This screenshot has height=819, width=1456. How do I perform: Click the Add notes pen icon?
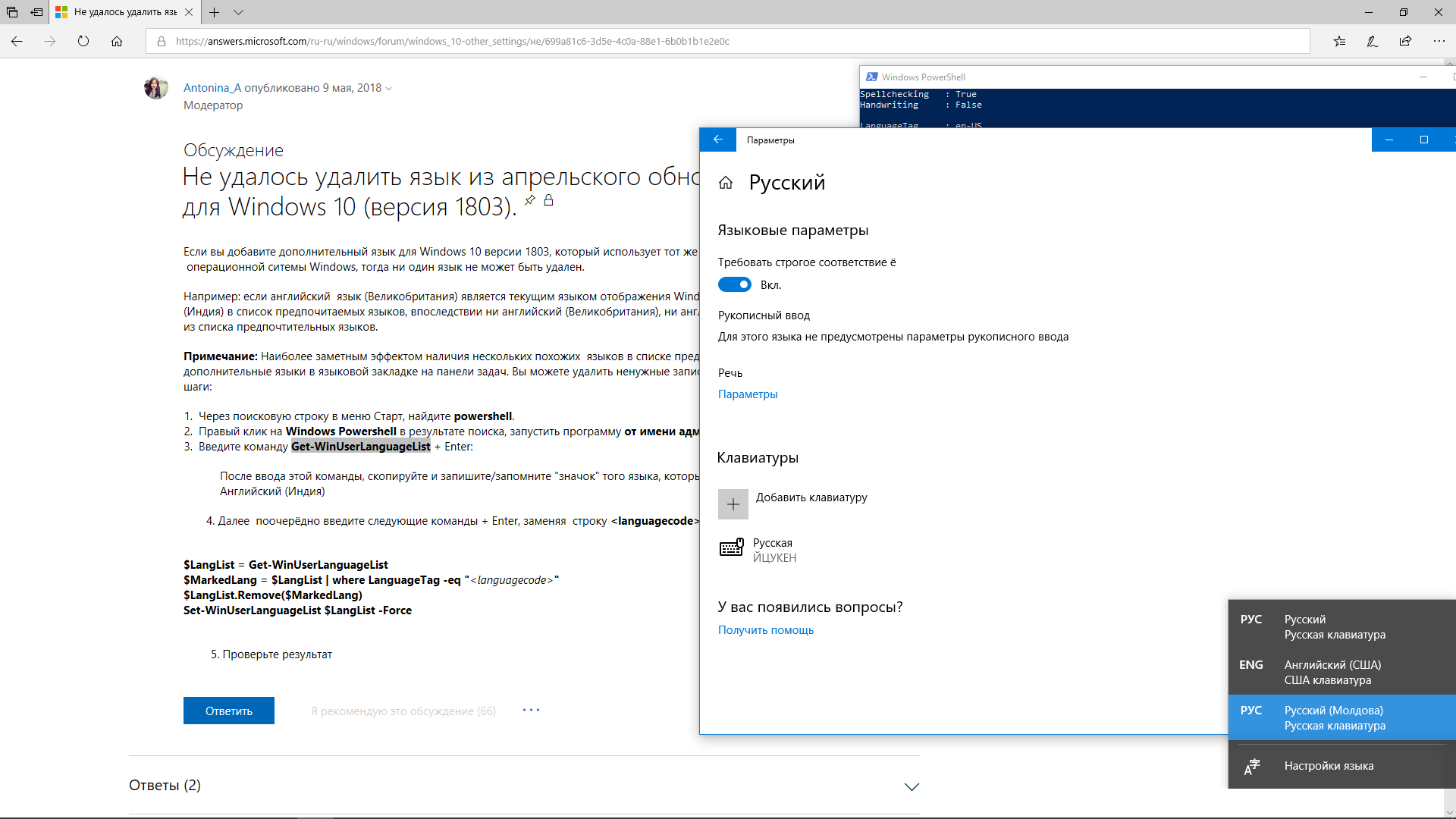coord(1373,42)
